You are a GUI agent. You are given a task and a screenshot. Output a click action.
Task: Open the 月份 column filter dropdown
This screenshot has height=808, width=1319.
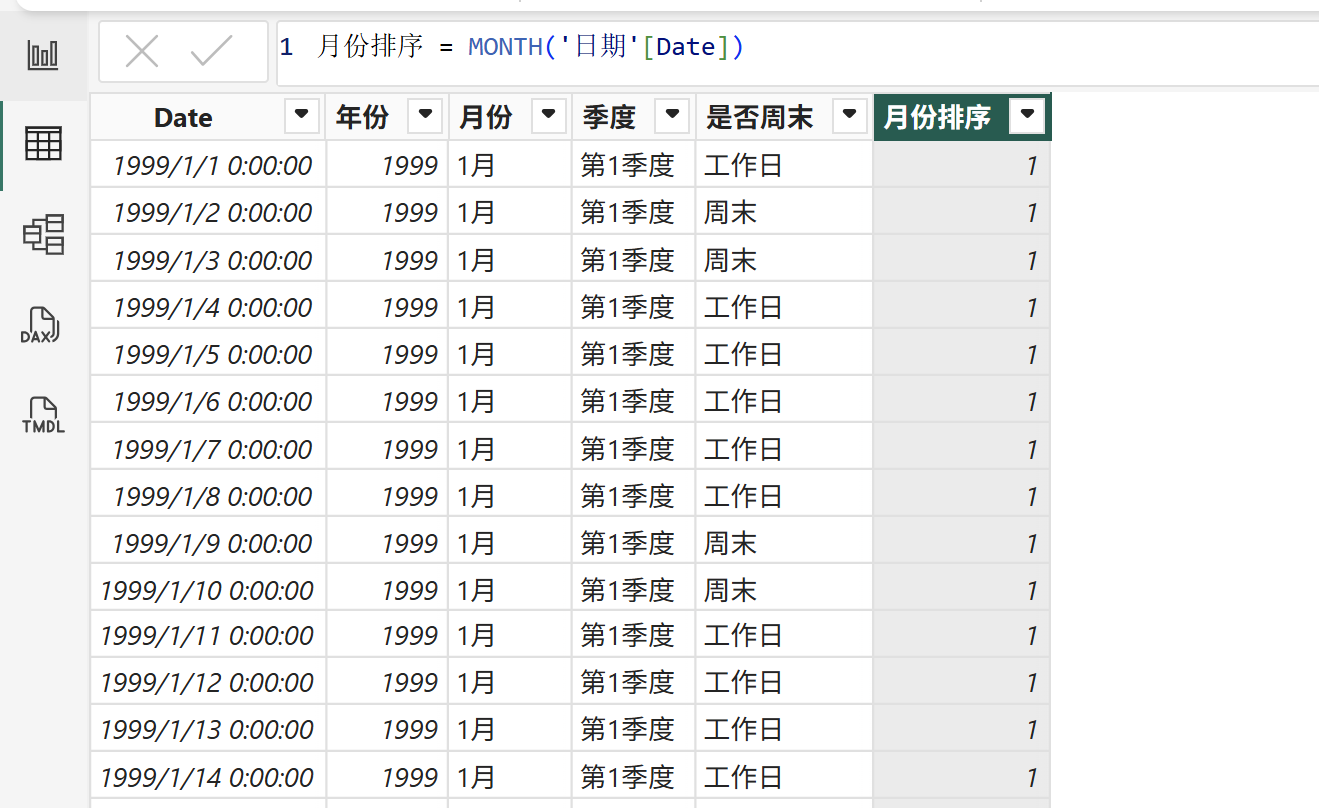pos(548,116)
